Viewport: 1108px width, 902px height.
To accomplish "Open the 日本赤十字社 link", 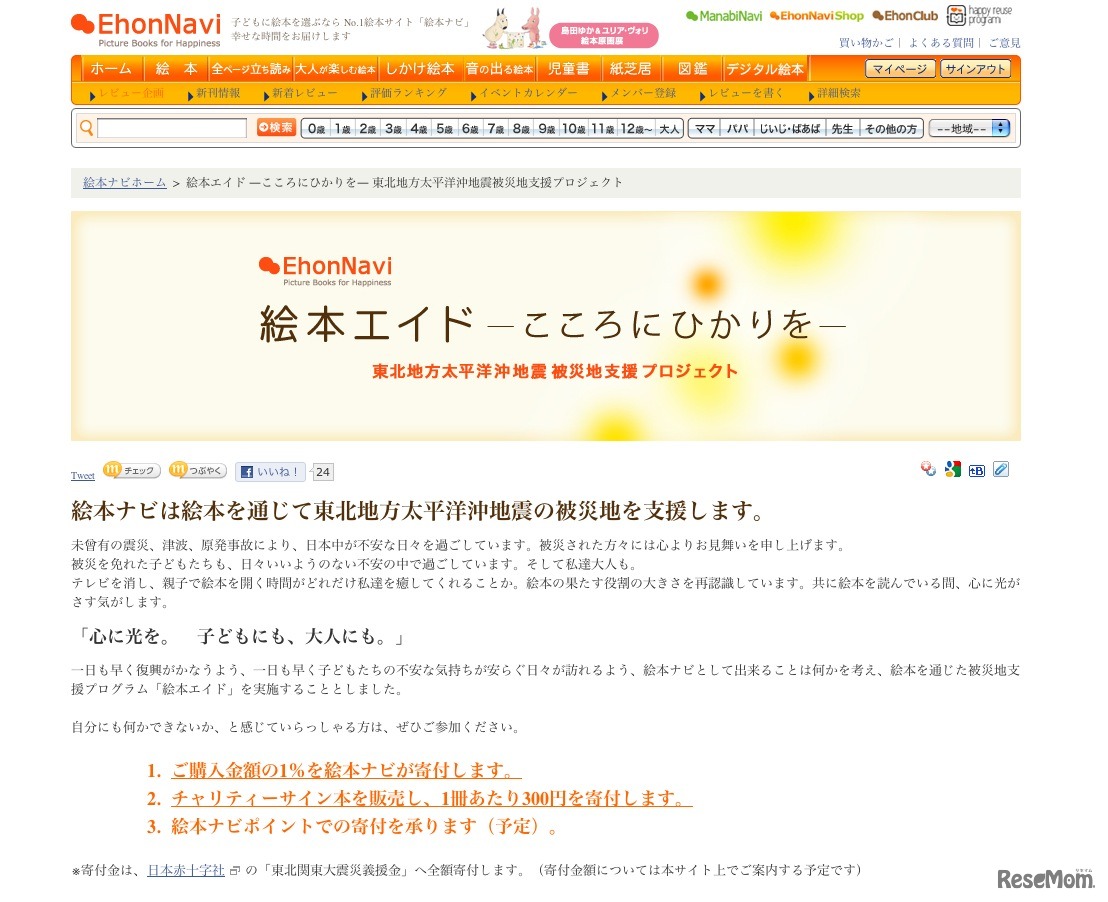I will click(186, 870).
